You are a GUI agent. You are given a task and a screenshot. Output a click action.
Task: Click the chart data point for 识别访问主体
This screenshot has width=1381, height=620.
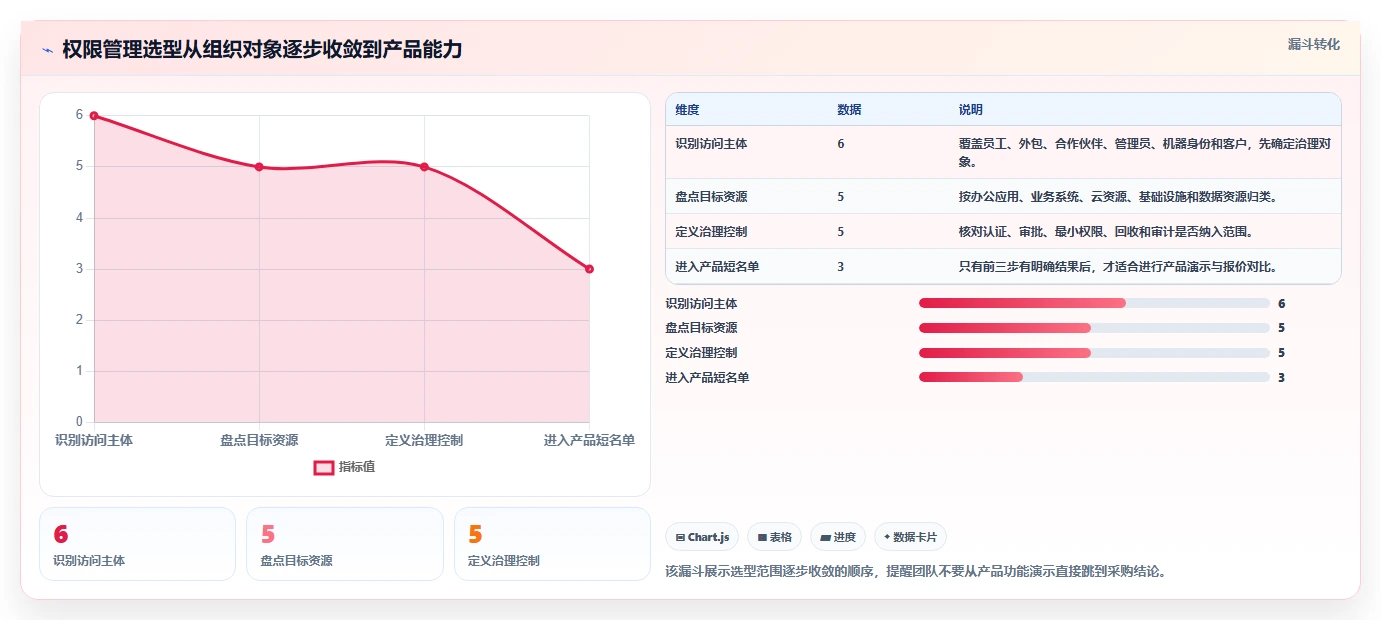pos(94,115)
